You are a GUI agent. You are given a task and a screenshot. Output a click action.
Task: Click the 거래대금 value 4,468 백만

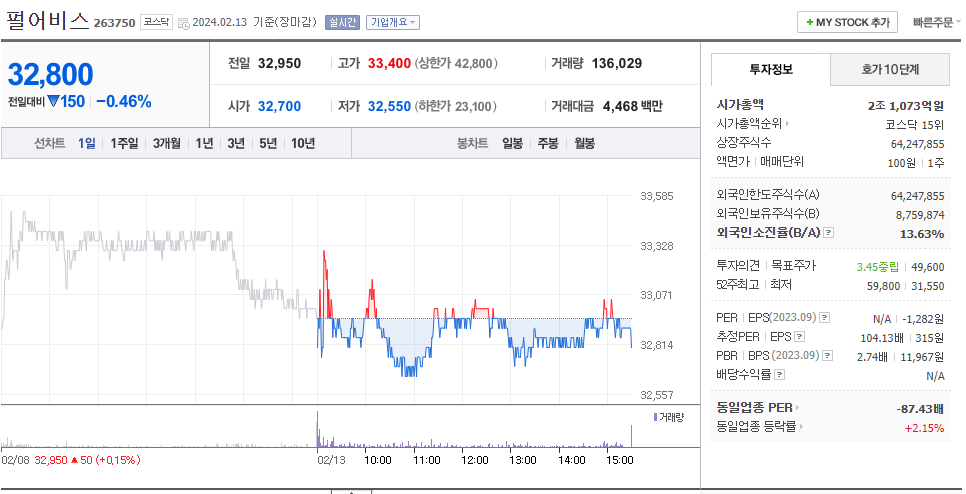[633, 107]
